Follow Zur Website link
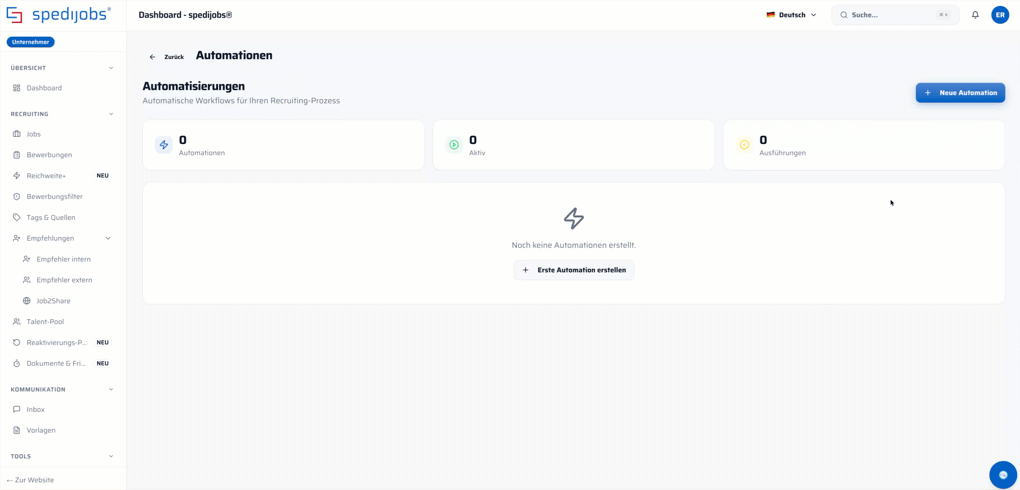1020x490 pixels. coord(31,480)
